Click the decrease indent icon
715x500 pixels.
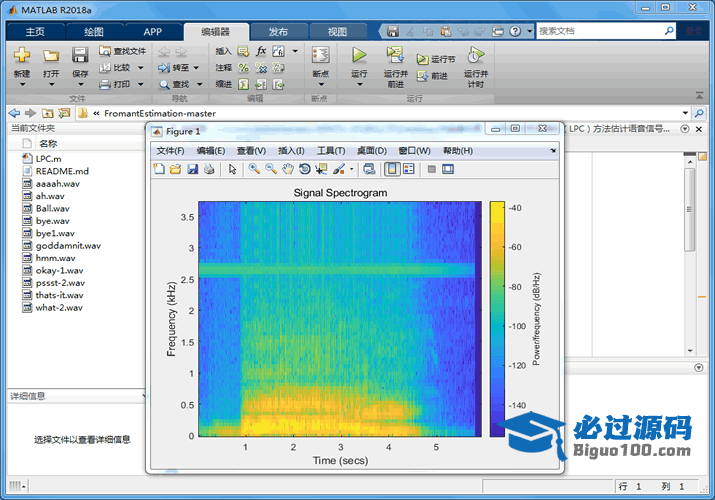278,84
